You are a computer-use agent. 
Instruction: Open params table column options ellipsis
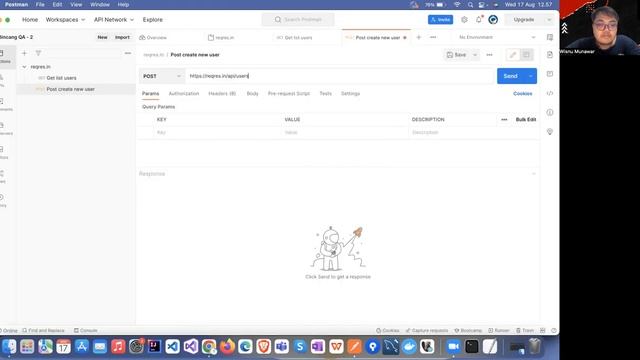point(504,120)
